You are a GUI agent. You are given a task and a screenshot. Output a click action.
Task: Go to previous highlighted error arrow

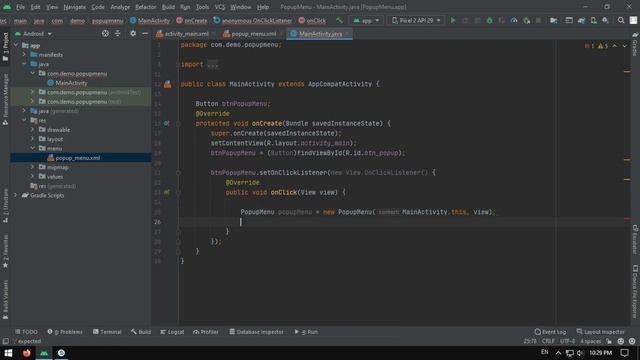click(x=615, y=46)
